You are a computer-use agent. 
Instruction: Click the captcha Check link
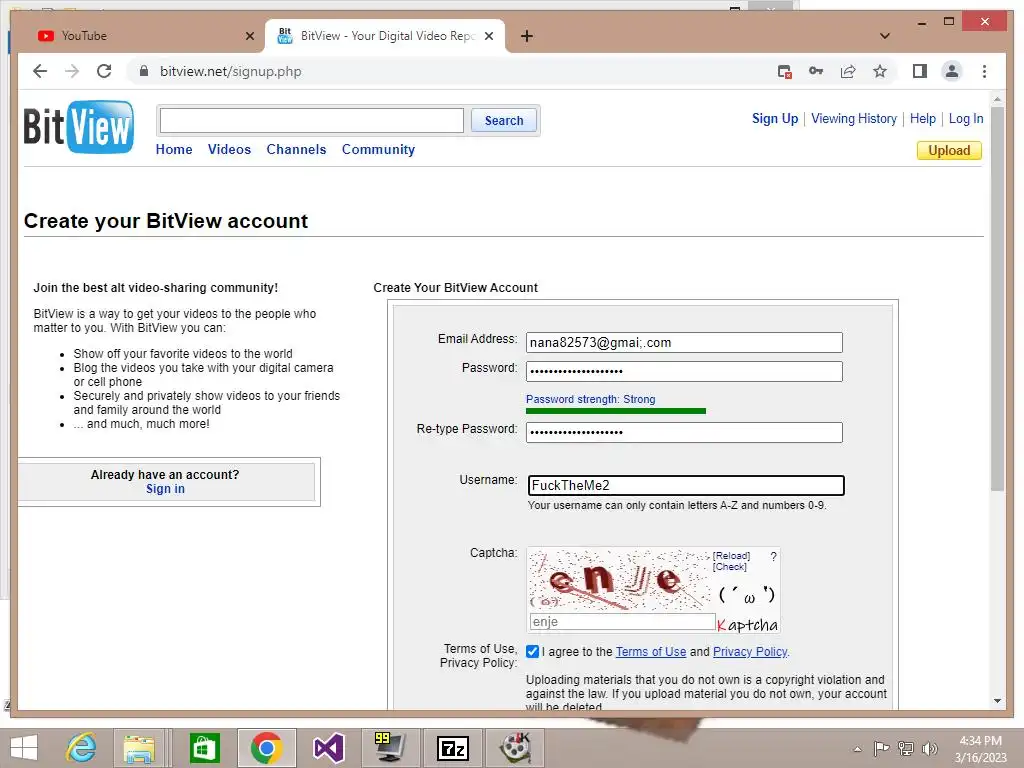[x=729, y=567]
